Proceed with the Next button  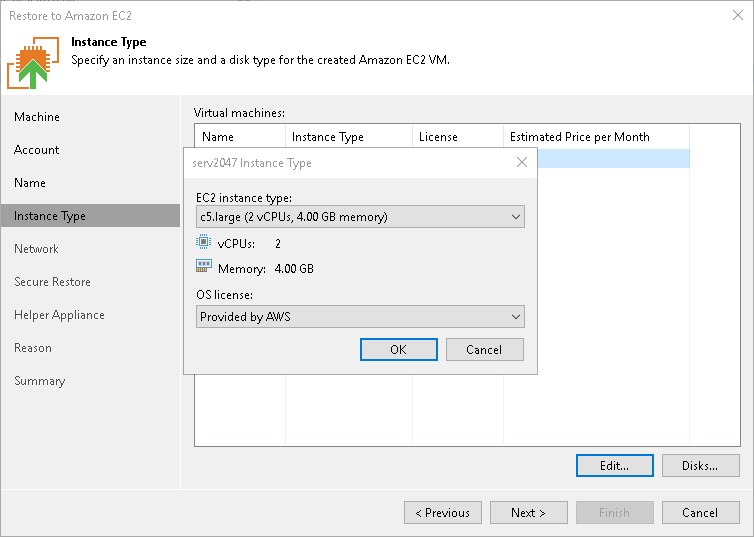[528, 512]
